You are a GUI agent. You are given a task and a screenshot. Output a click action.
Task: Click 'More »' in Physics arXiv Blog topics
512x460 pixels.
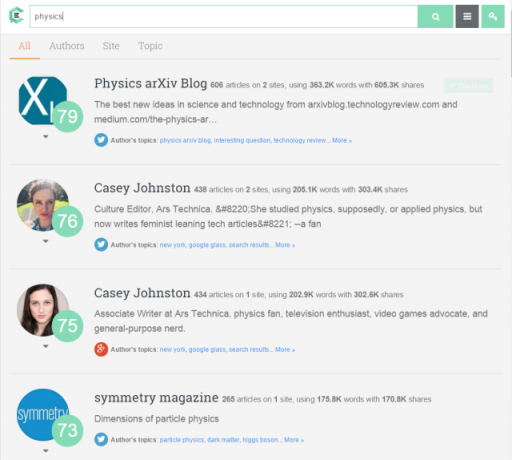(342, 140)
